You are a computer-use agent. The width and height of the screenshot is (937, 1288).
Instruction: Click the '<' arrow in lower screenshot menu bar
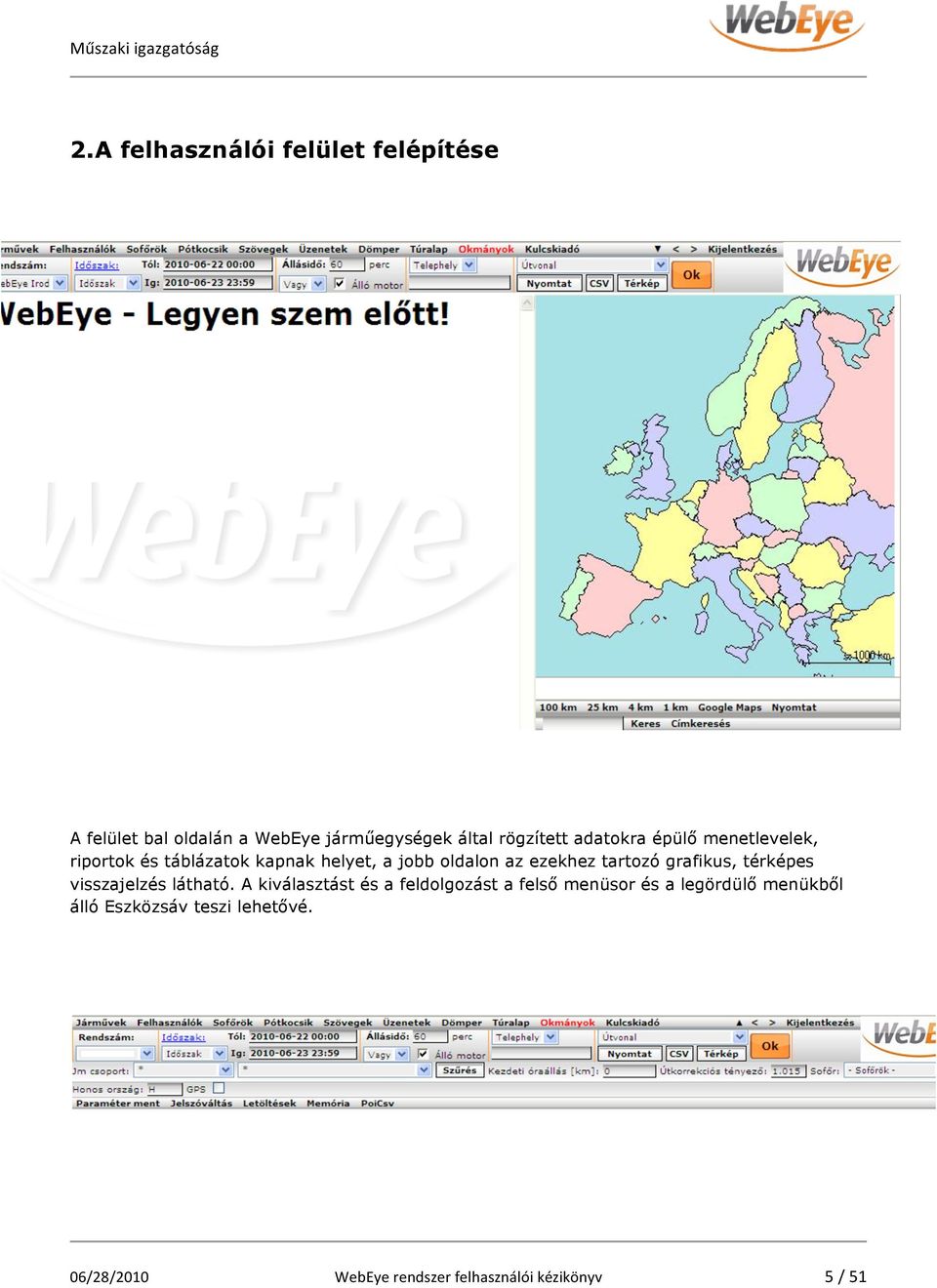click(754, 1024)
